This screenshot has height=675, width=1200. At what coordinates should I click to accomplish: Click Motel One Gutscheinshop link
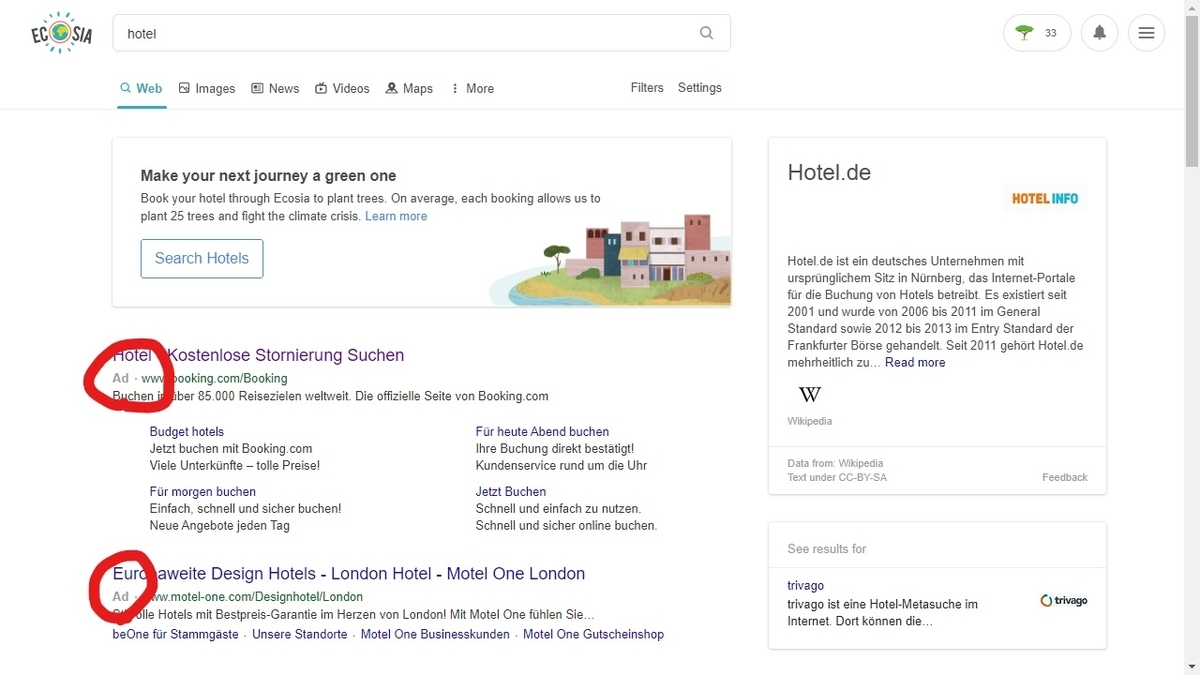click(593, 635)
